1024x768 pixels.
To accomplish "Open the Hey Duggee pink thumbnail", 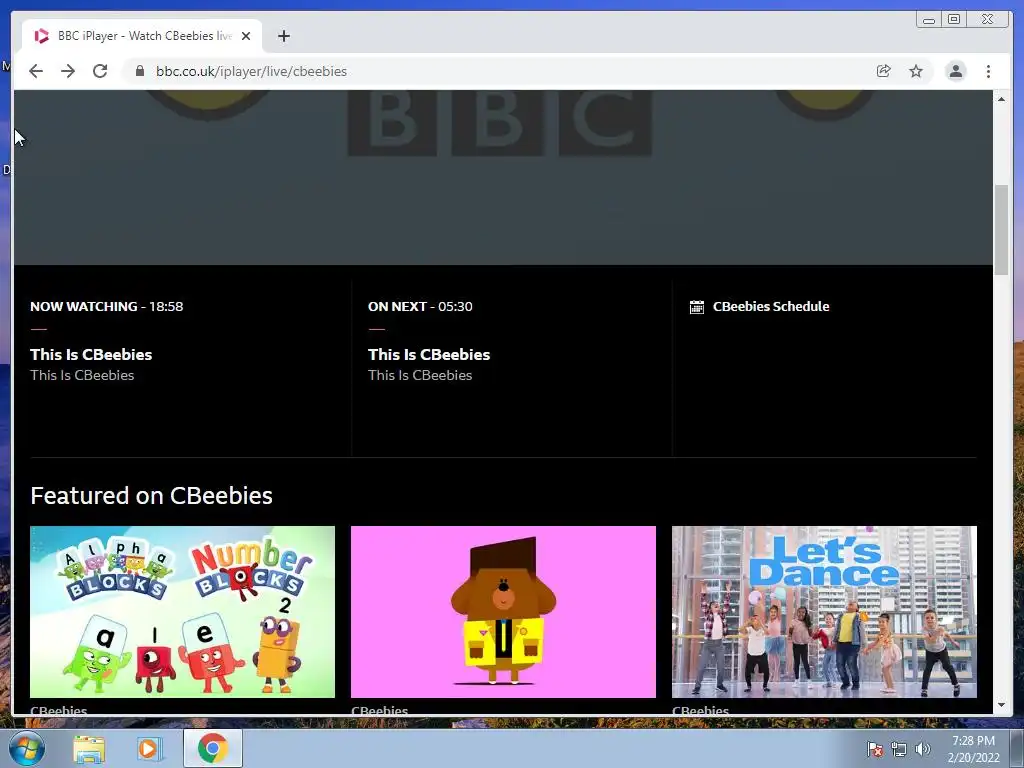I will [x=503, y=612].
